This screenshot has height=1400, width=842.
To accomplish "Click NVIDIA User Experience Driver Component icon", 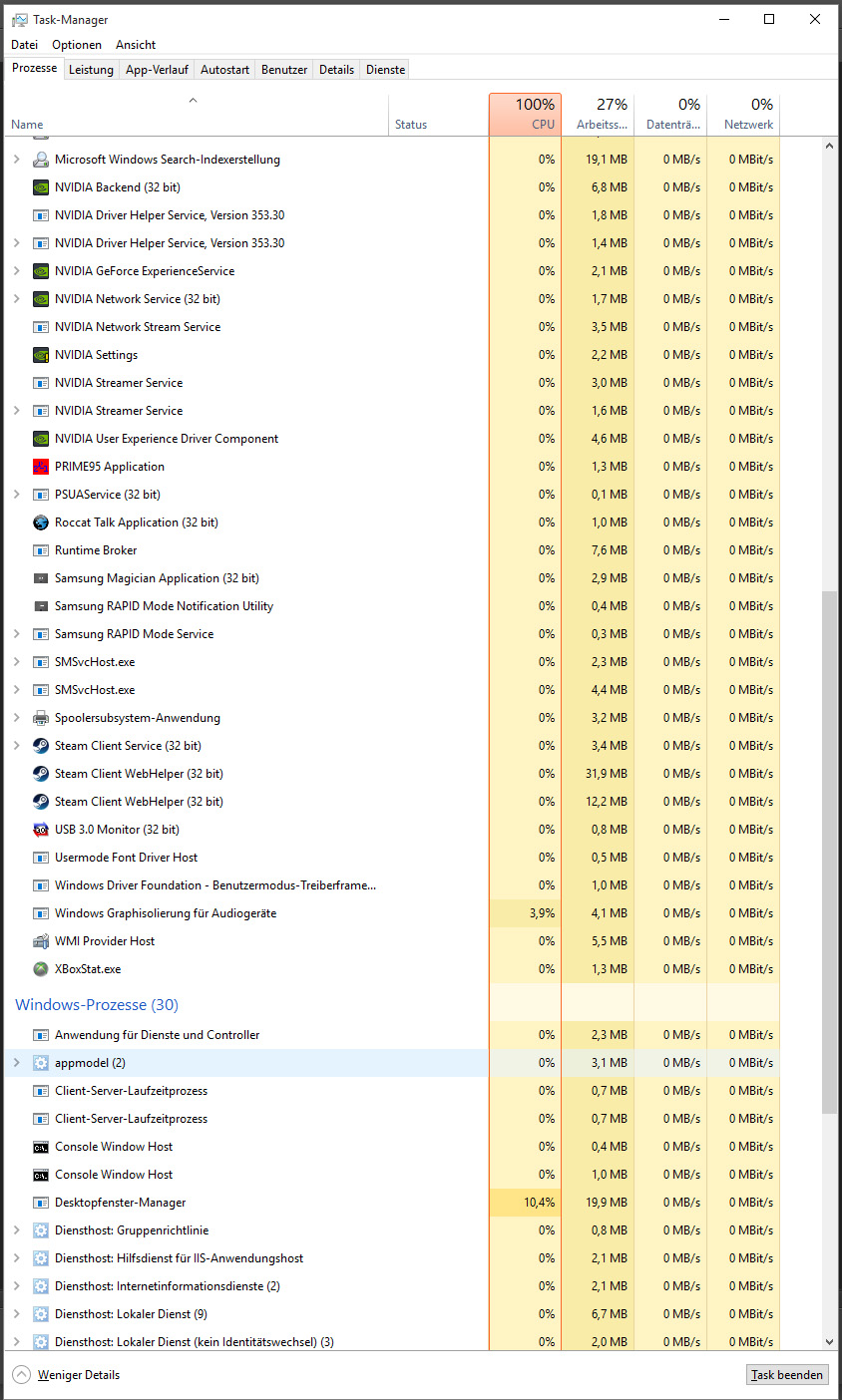I will click(41, 439).
